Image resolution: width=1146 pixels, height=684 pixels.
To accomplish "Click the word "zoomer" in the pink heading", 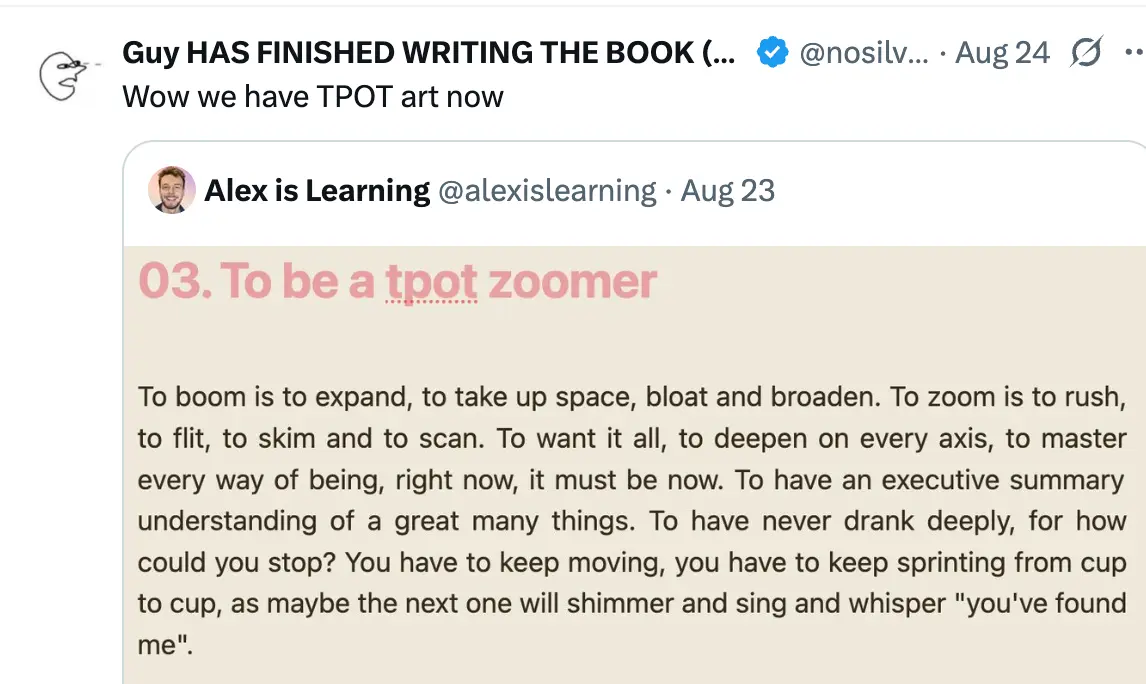I will 573,281.
